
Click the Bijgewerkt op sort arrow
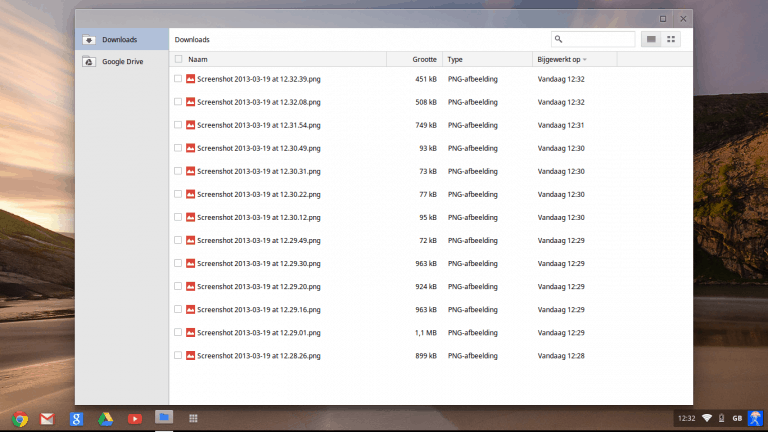[x=585, y=60]
